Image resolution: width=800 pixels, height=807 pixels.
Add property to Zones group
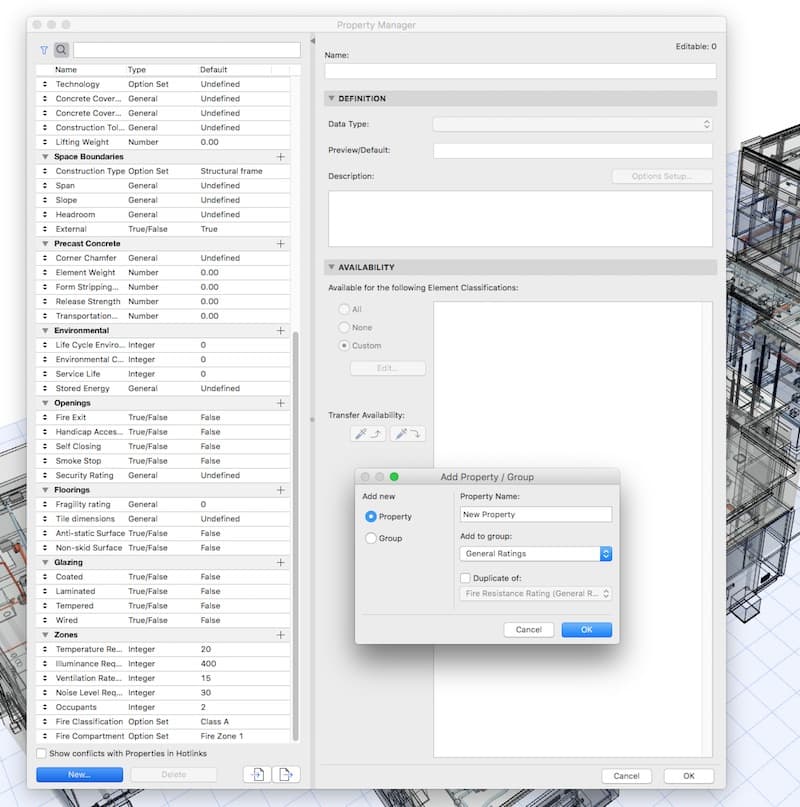(281, 635)
